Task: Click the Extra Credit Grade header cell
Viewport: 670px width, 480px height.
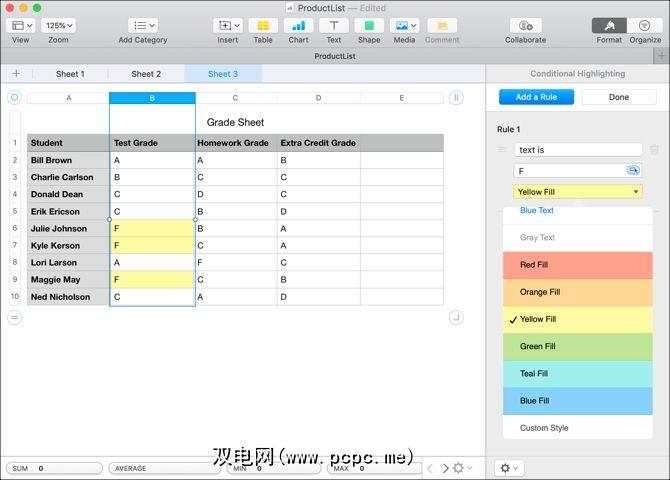Action: (x=319, y=143)
